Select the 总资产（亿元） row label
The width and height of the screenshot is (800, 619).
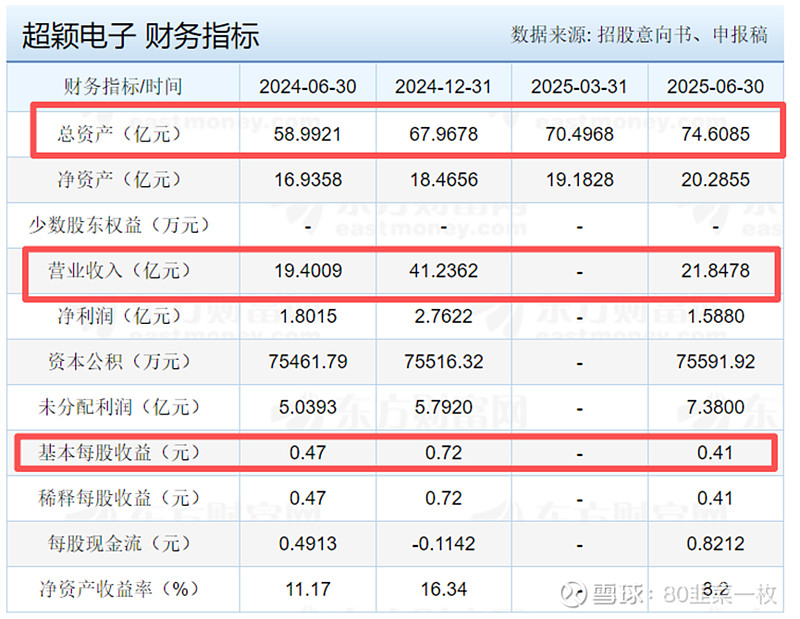(x=119, y=134)
